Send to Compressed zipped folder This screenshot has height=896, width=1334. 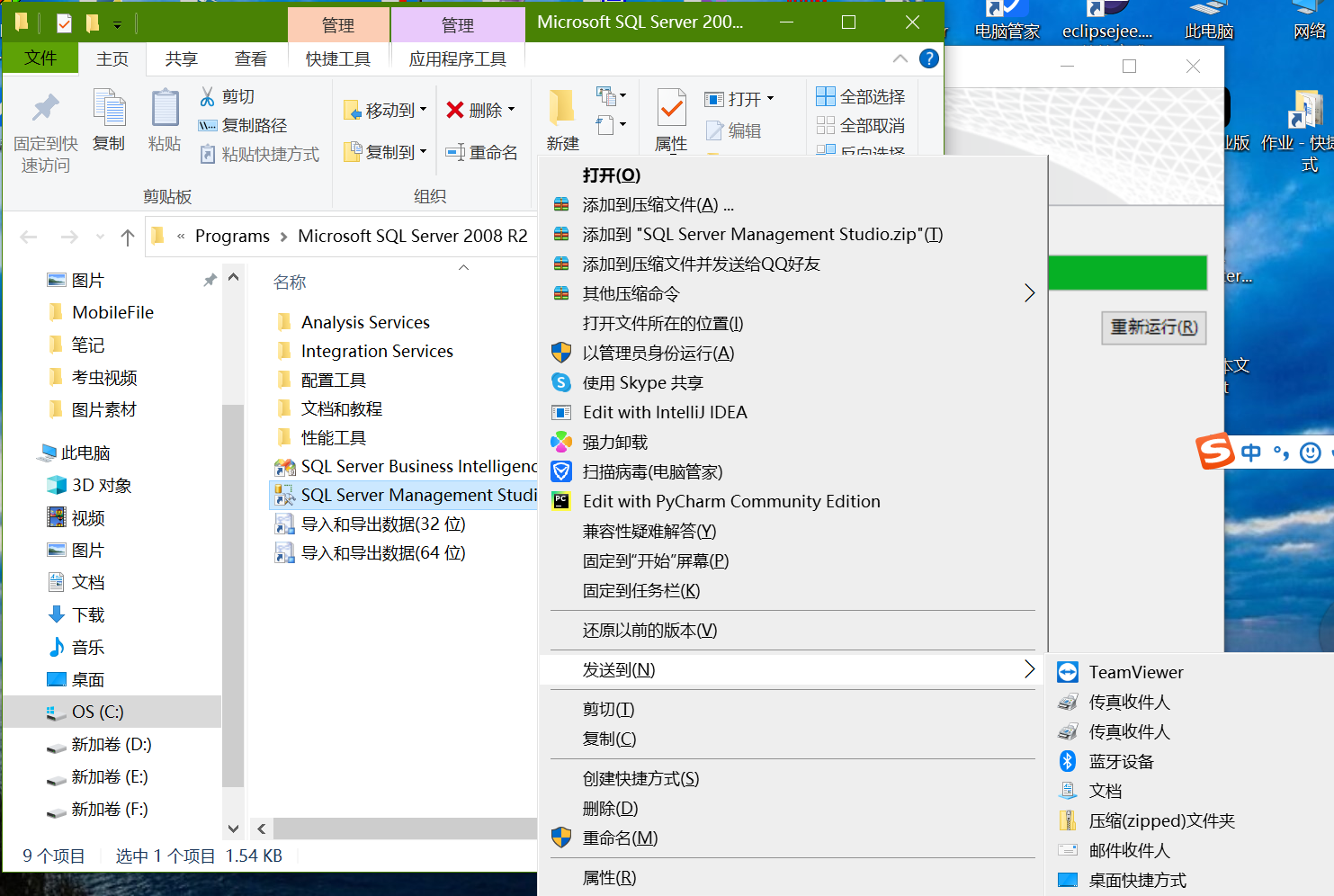pyautogui.click(x=1162, y=820)
